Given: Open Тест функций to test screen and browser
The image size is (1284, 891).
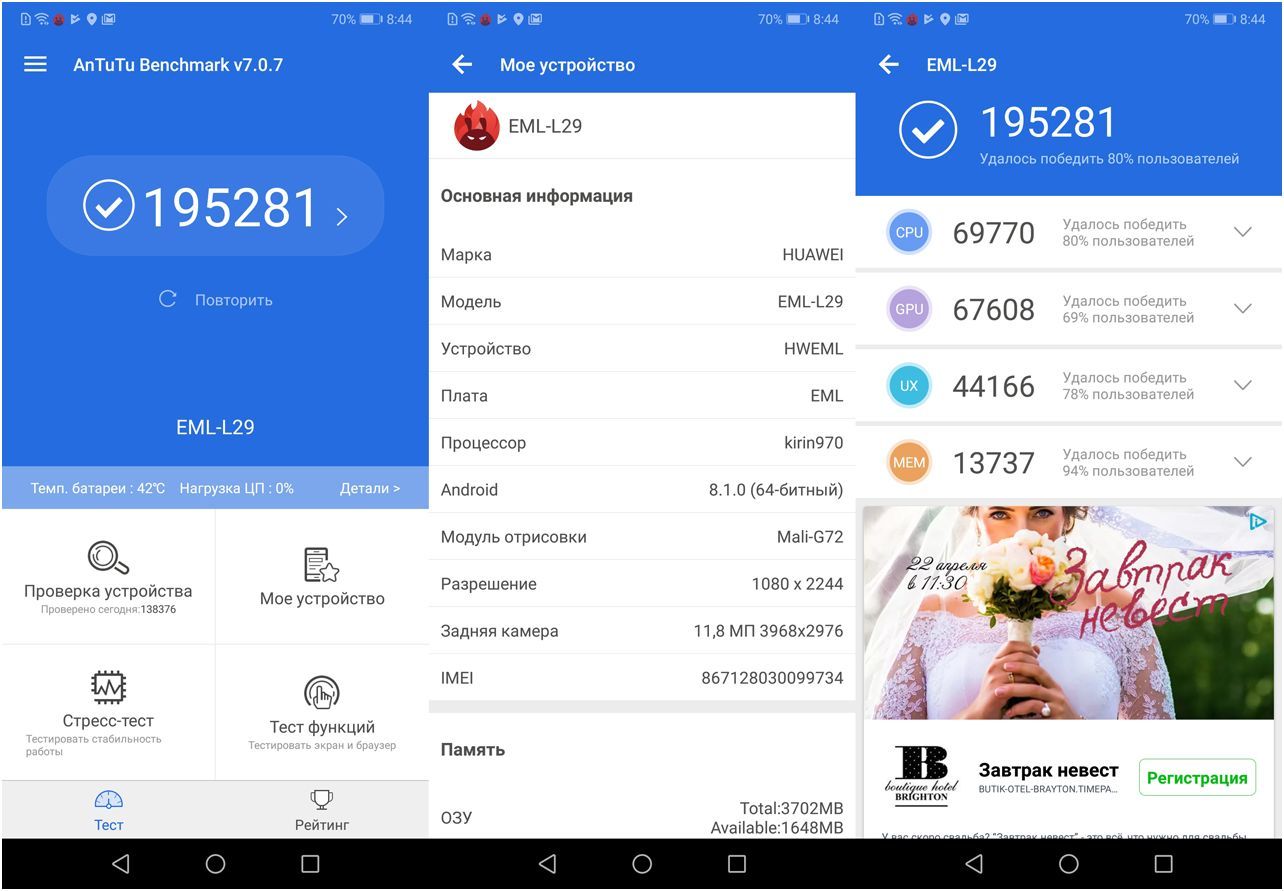Looking at the screenshot, I should point(322,710).
